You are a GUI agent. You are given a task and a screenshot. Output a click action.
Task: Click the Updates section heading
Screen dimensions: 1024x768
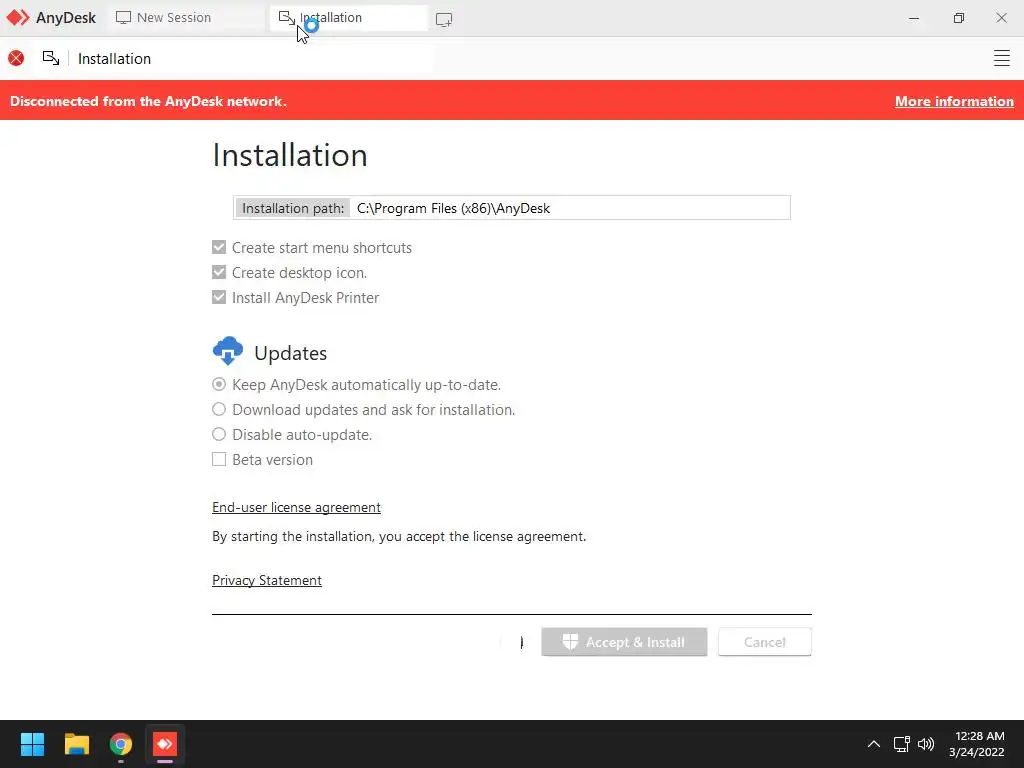[x=291, y=353]
